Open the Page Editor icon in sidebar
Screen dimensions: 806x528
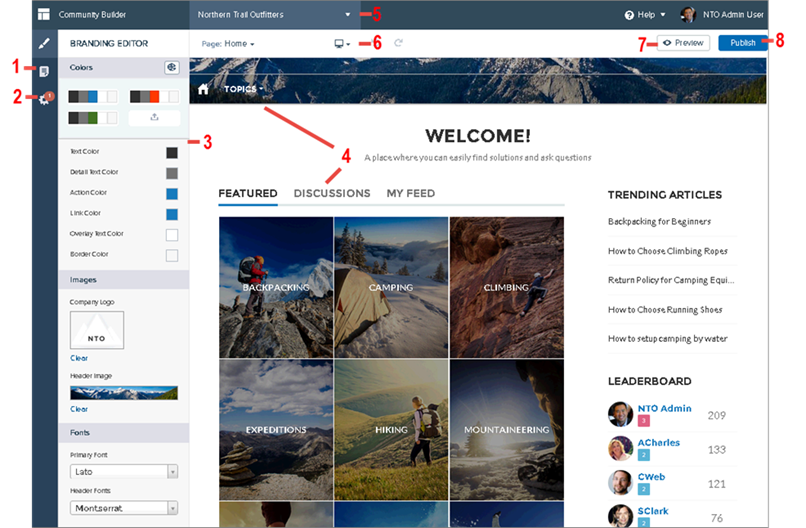(x=44, y=71)
